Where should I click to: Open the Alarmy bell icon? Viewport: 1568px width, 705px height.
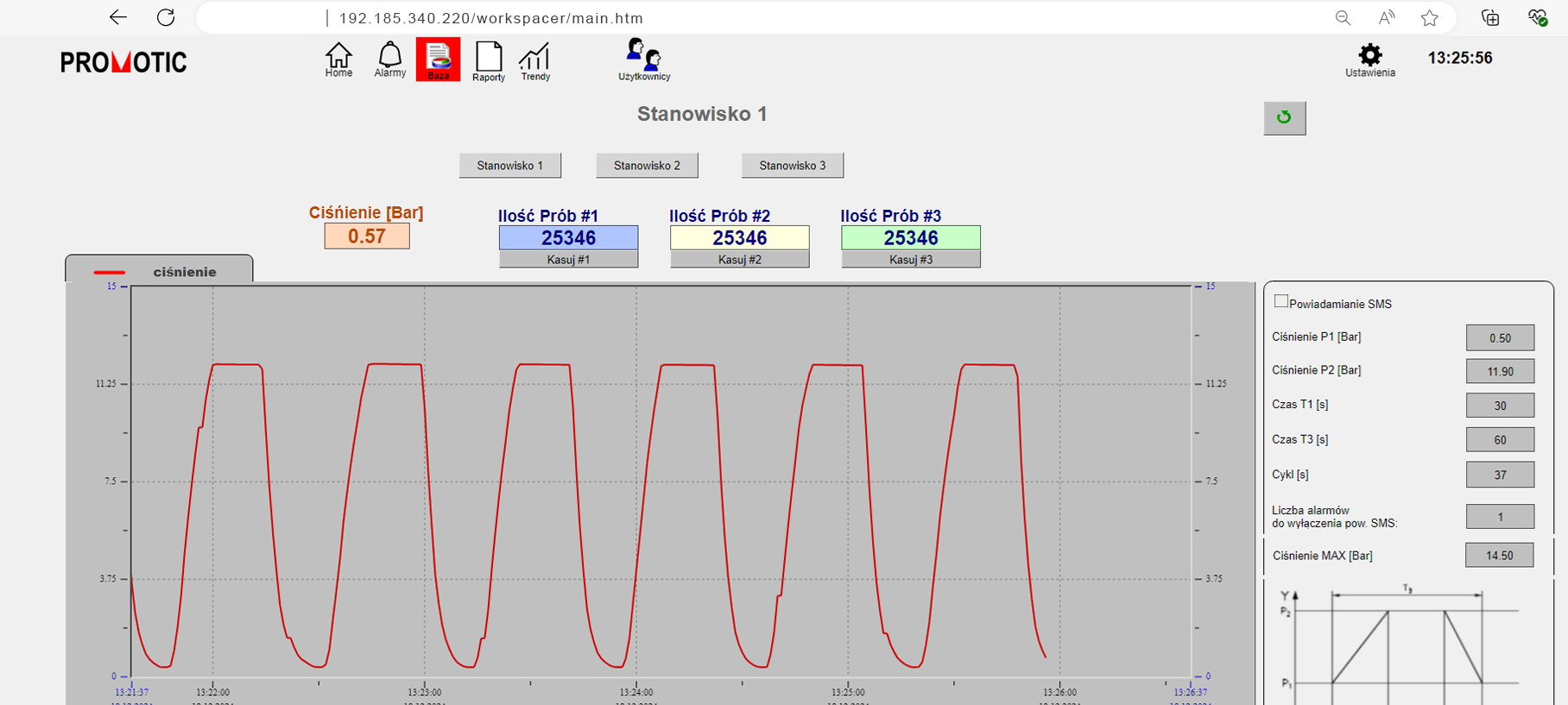click(390, 60)
